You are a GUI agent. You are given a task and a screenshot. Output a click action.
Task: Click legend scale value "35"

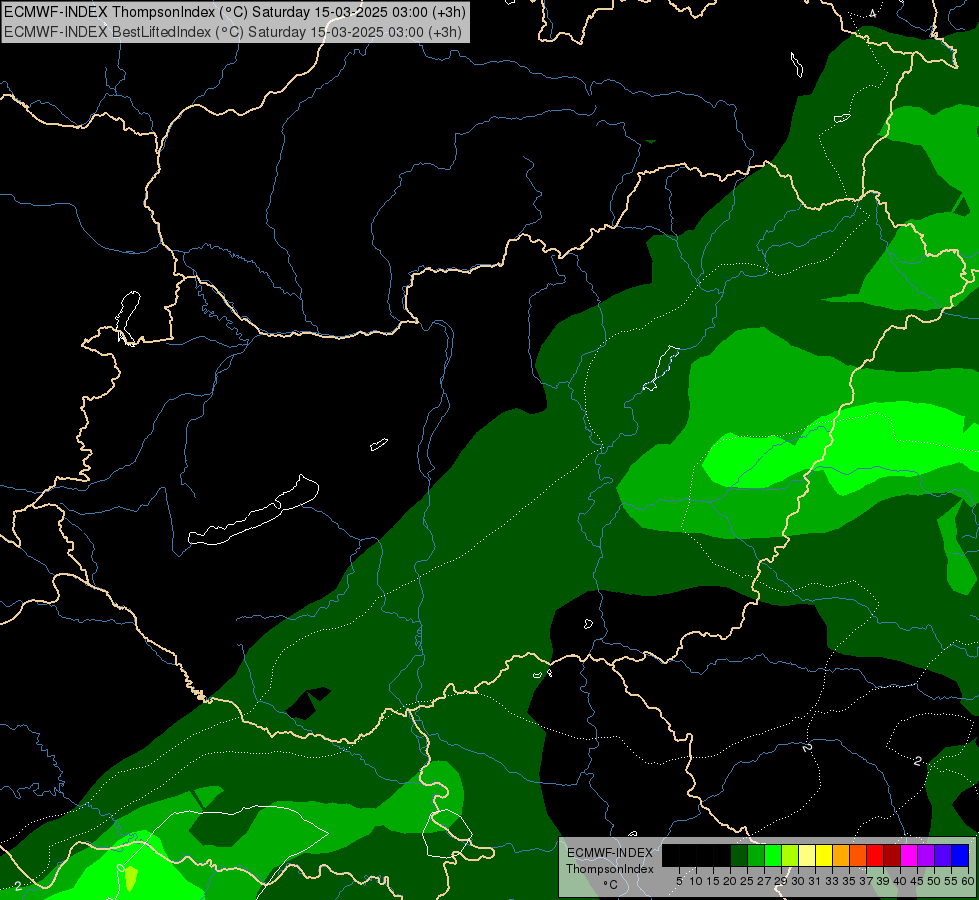click(x=849, y=881)
